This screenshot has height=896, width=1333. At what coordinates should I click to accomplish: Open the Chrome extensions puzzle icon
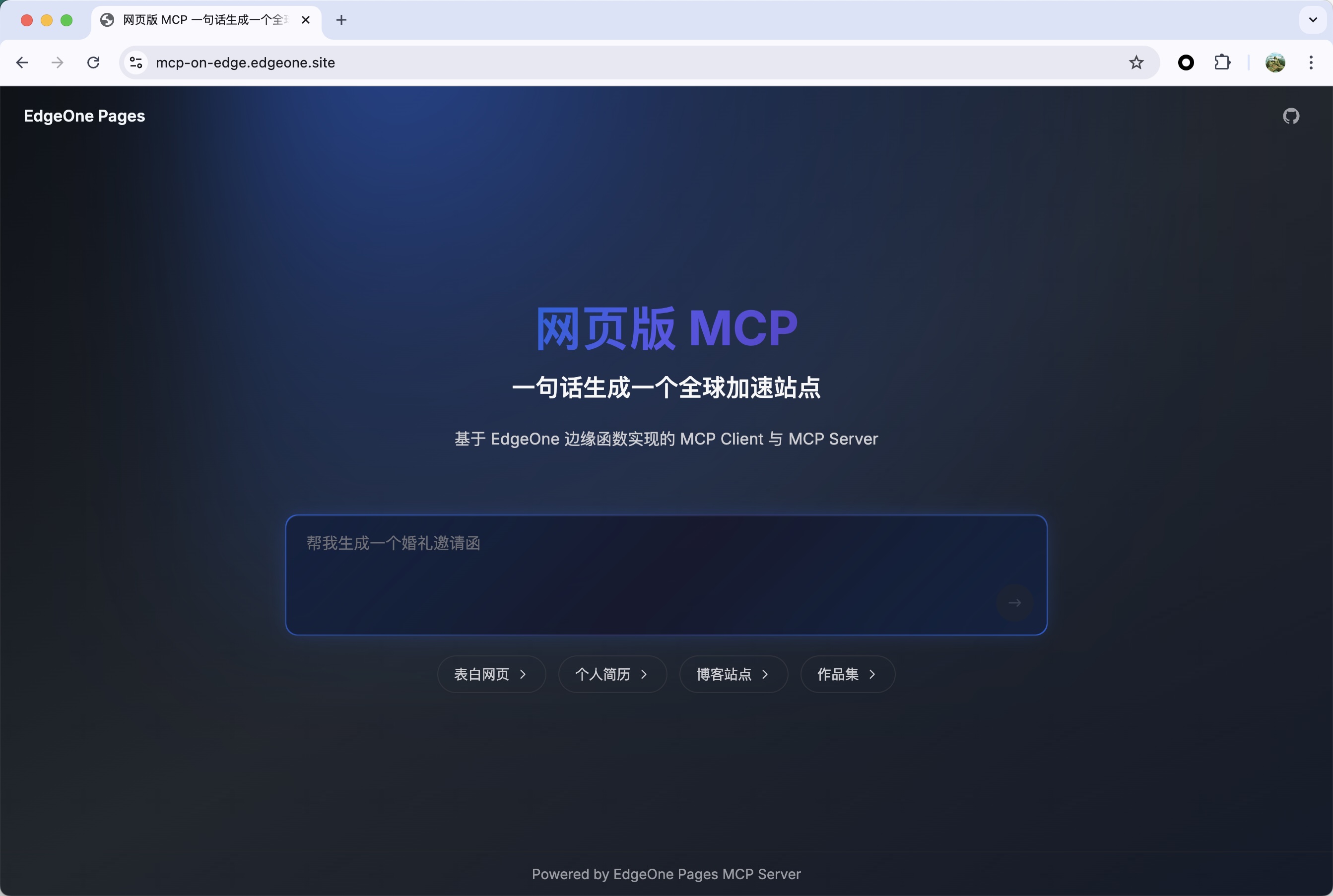tap(1222, 63)
